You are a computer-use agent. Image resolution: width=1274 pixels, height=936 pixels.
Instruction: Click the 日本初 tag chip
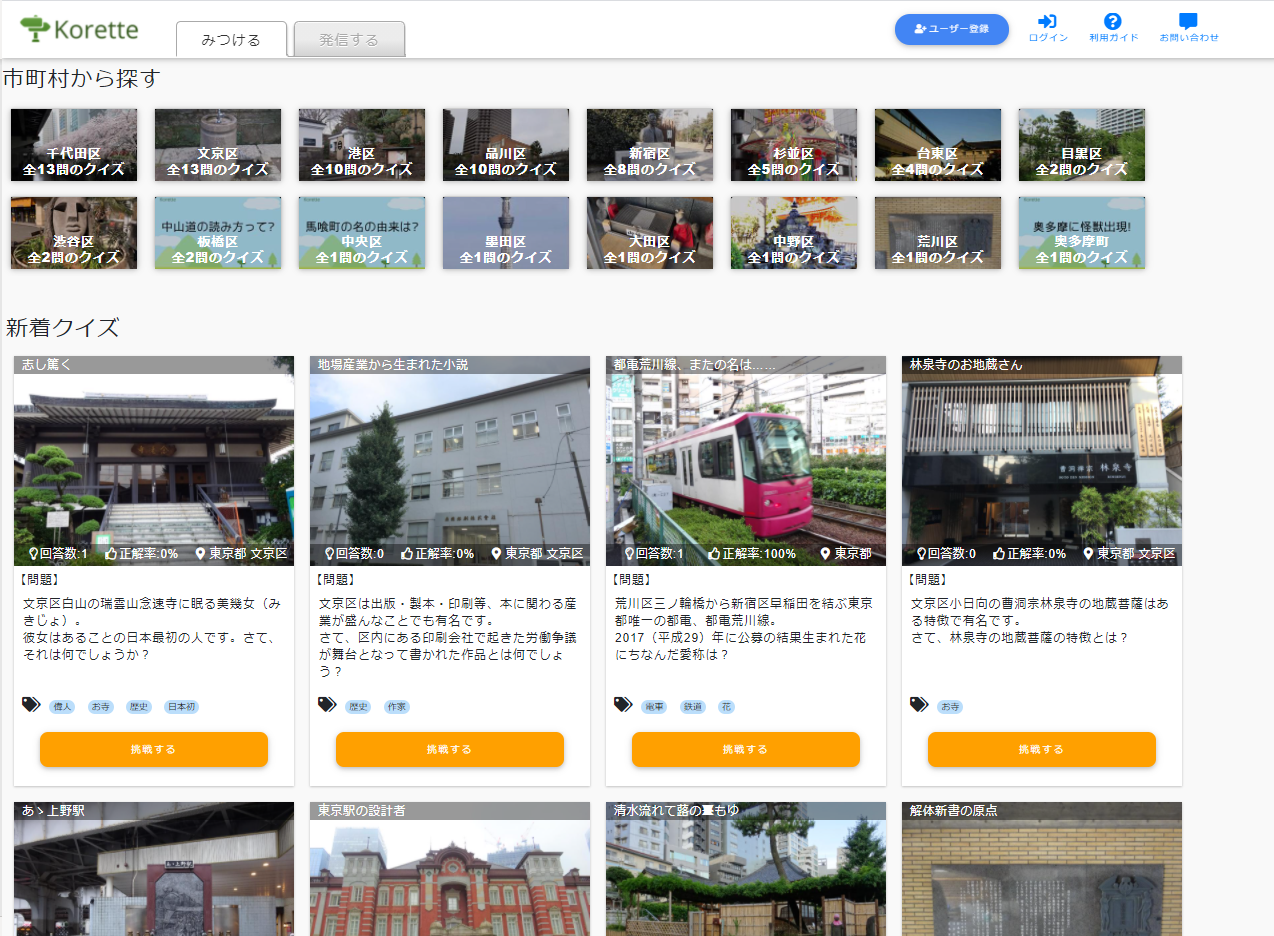point(181,707)
